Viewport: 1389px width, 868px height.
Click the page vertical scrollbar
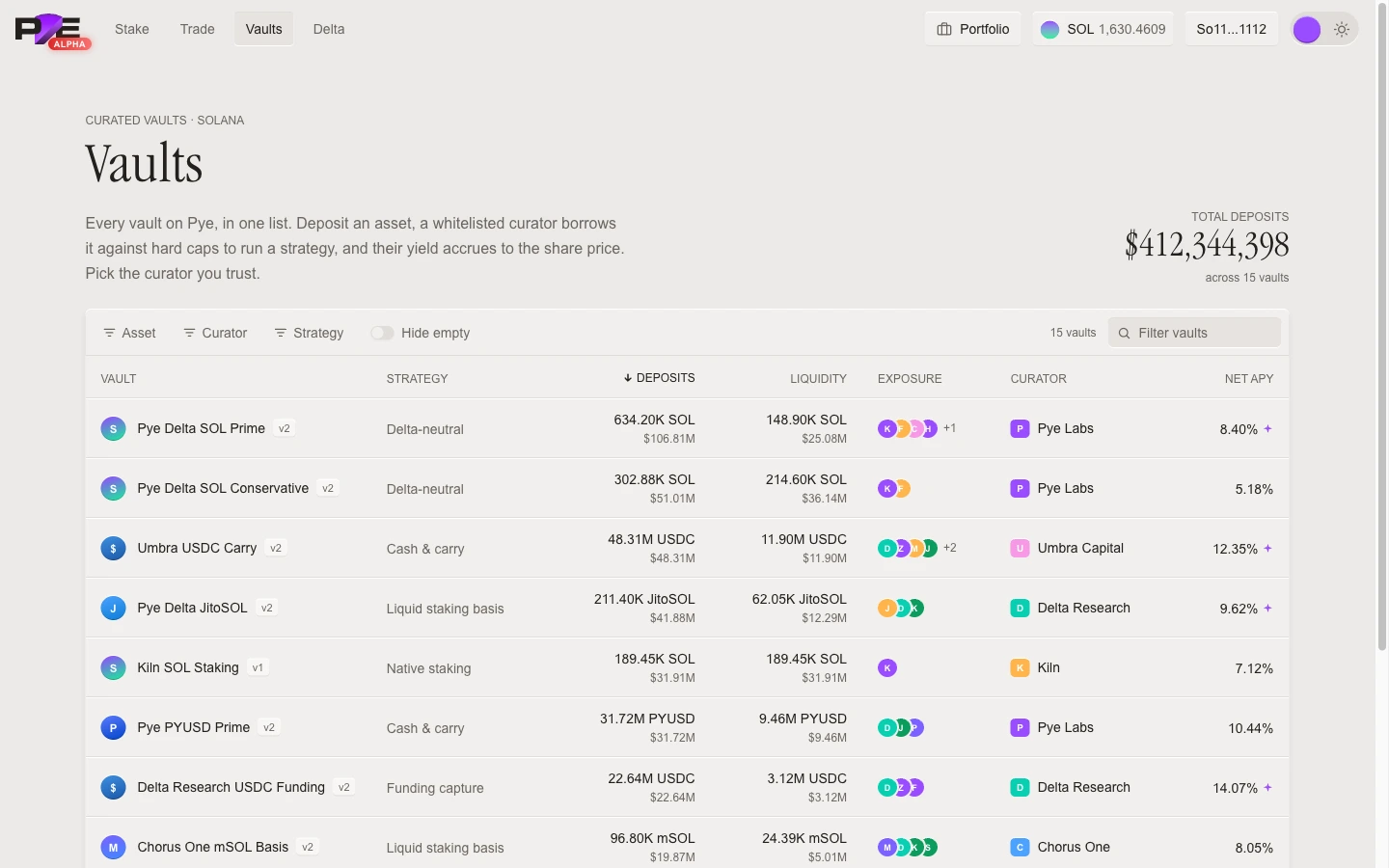click(x=1382, y=328)
